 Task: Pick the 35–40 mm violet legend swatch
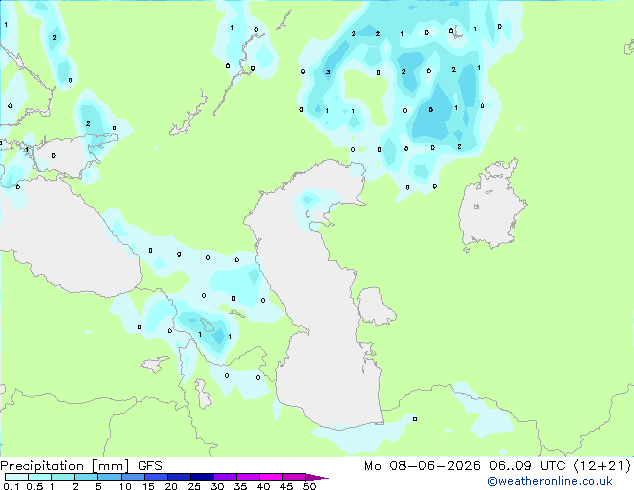tap(248, 477)
